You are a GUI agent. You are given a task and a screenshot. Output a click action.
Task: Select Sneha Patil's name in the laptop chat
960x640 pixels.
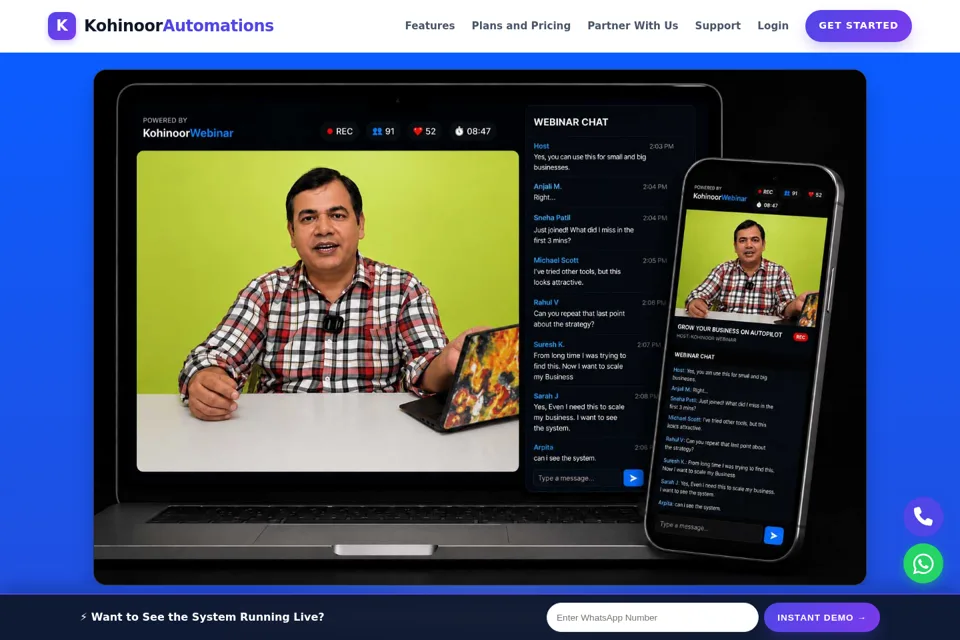pyautogui.click(x=552, y=217)
